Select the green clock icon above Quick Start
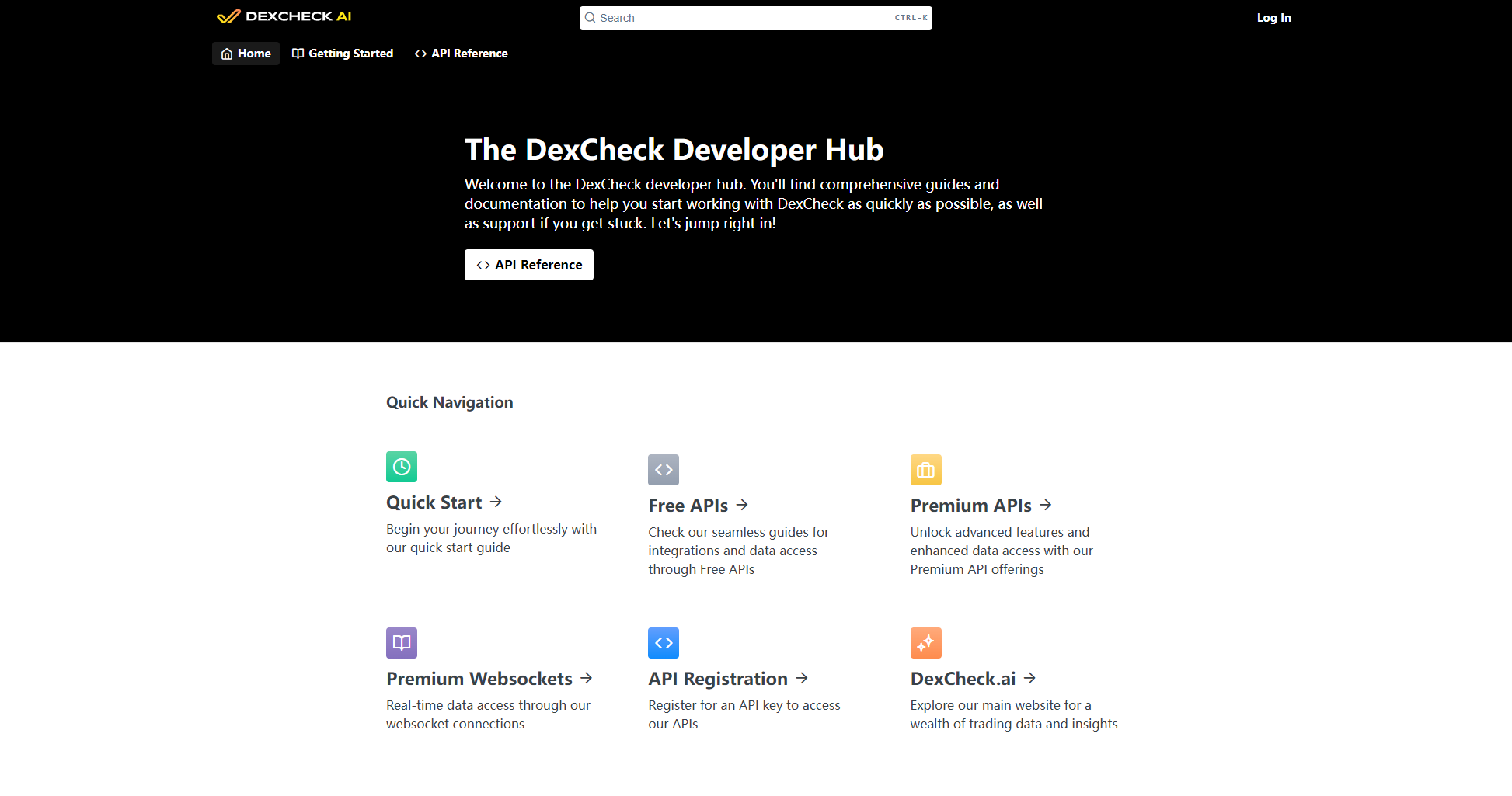This screenshot has width=1512, height=796. coord(401,467)
